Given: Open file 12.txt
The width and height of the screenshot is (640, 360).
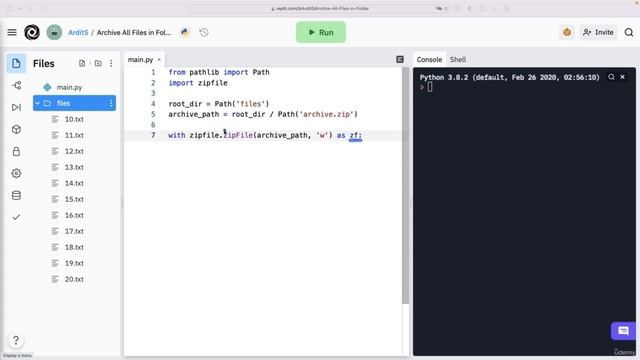Looking at the screenshot, I should click(74, 151).
